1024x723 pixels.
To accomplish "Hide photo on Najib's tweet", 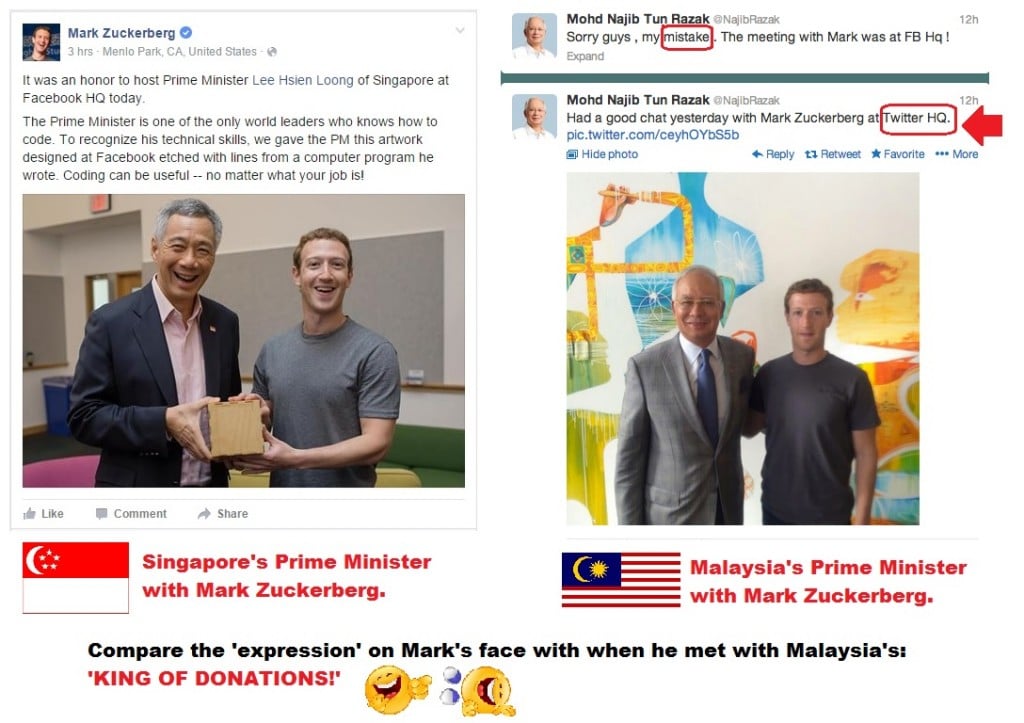I will pyautogui.click(x=602, y=154).
